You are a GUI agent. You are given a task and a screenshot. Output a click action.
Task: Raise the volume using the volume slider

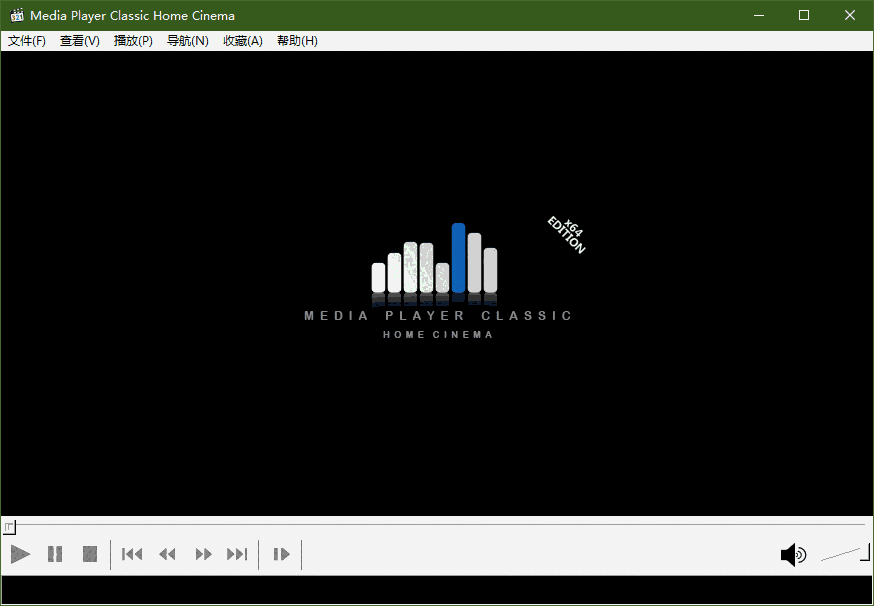(x=855, y=549)
